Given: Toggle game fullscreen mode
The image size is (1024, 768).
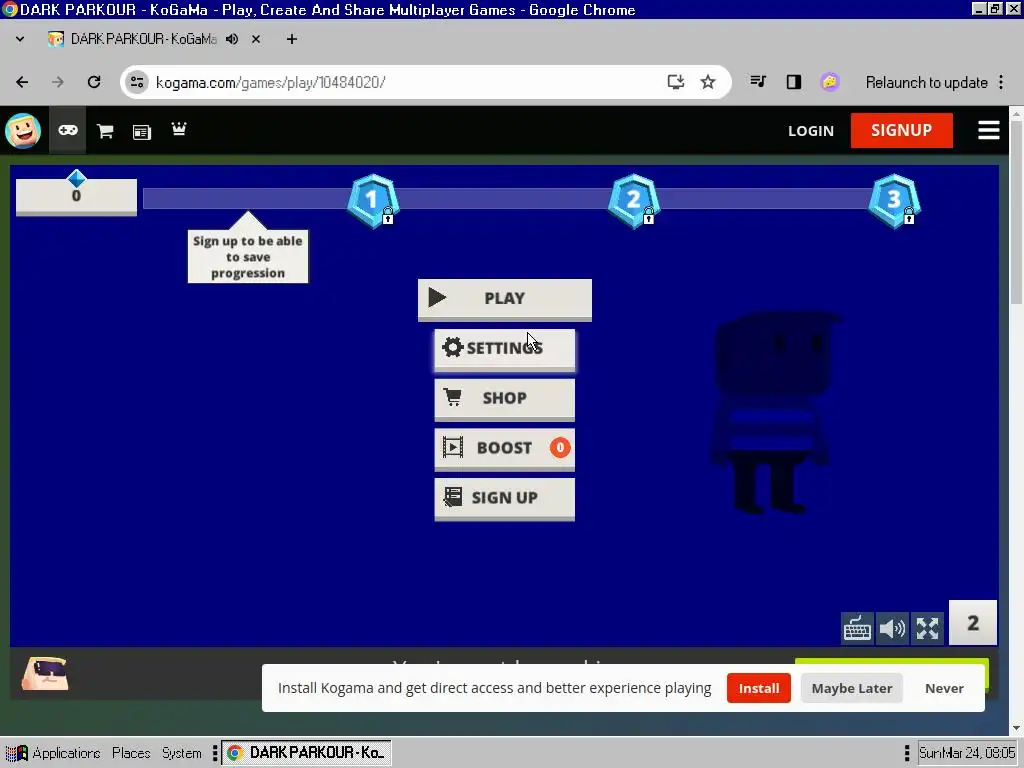Looking at the screenshot, I should click(927, 629).
